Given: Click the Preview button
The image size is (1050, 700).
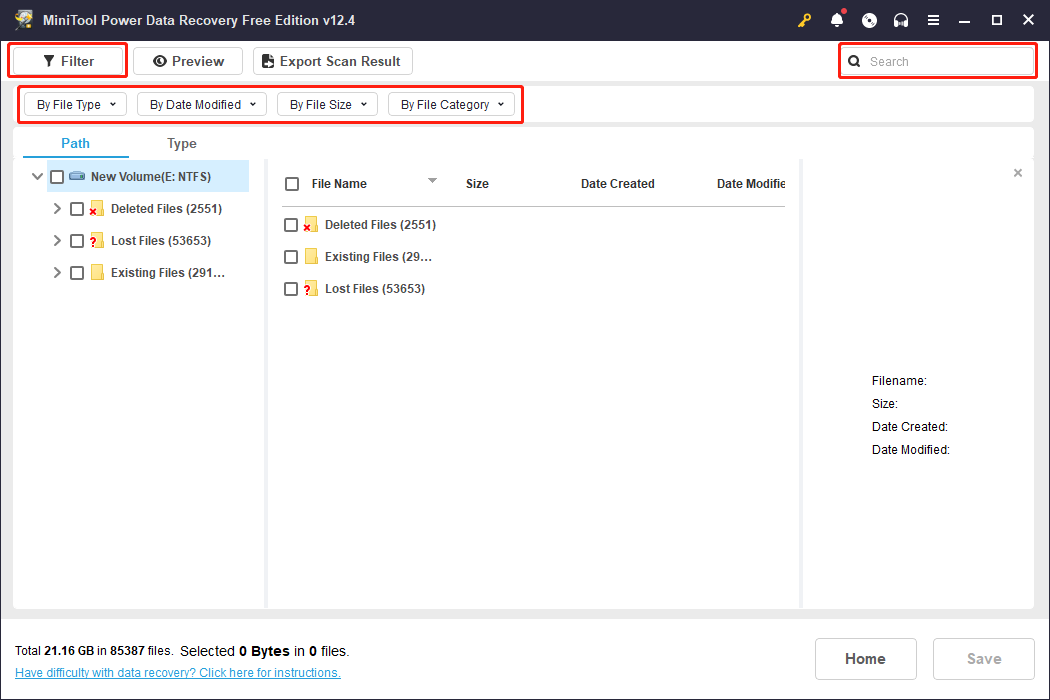Looking at the screenshot, I should point(188,61).
